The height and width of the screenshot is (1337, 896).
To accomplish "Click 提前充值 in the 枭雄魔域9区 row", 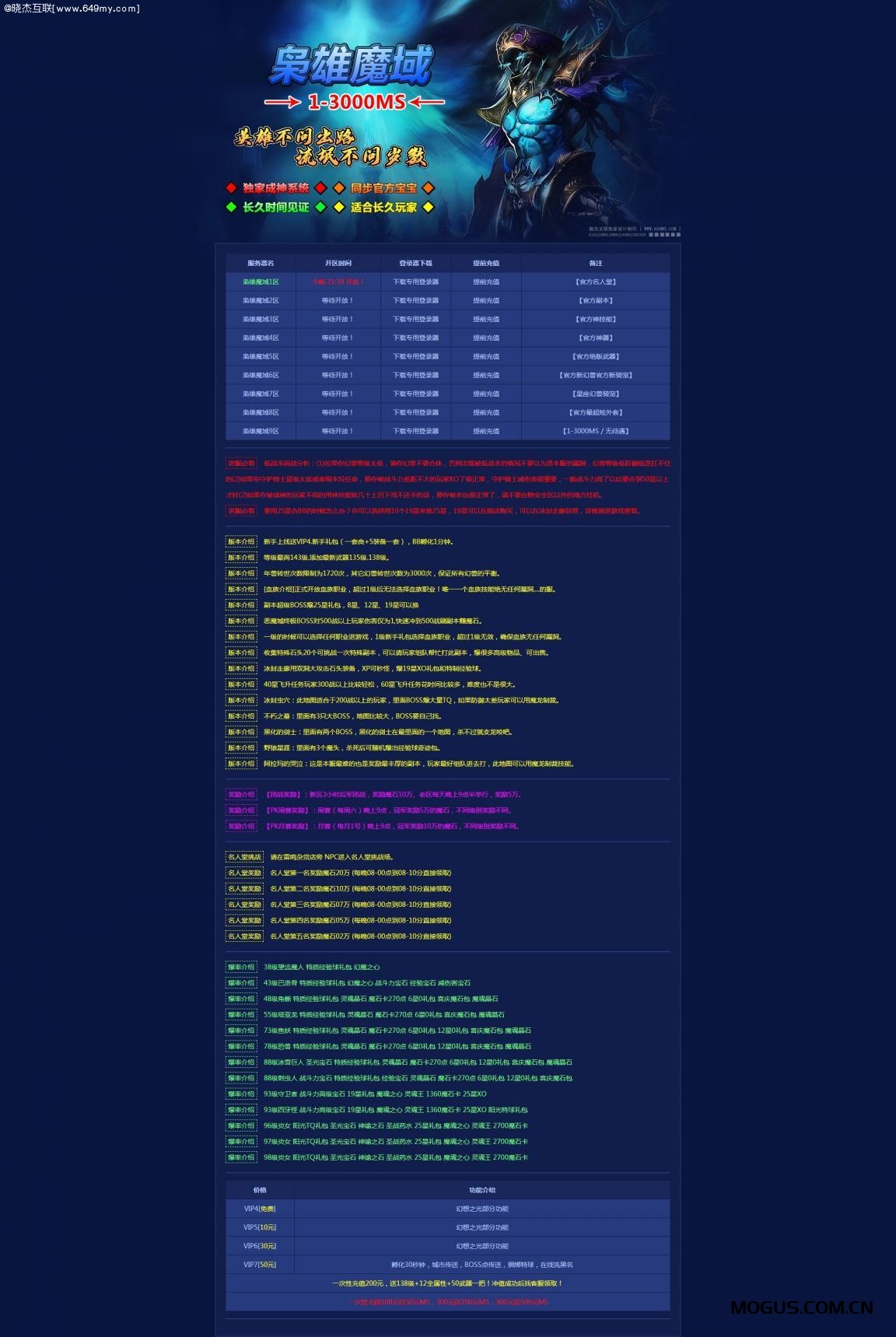I will [x=486, y=431].
